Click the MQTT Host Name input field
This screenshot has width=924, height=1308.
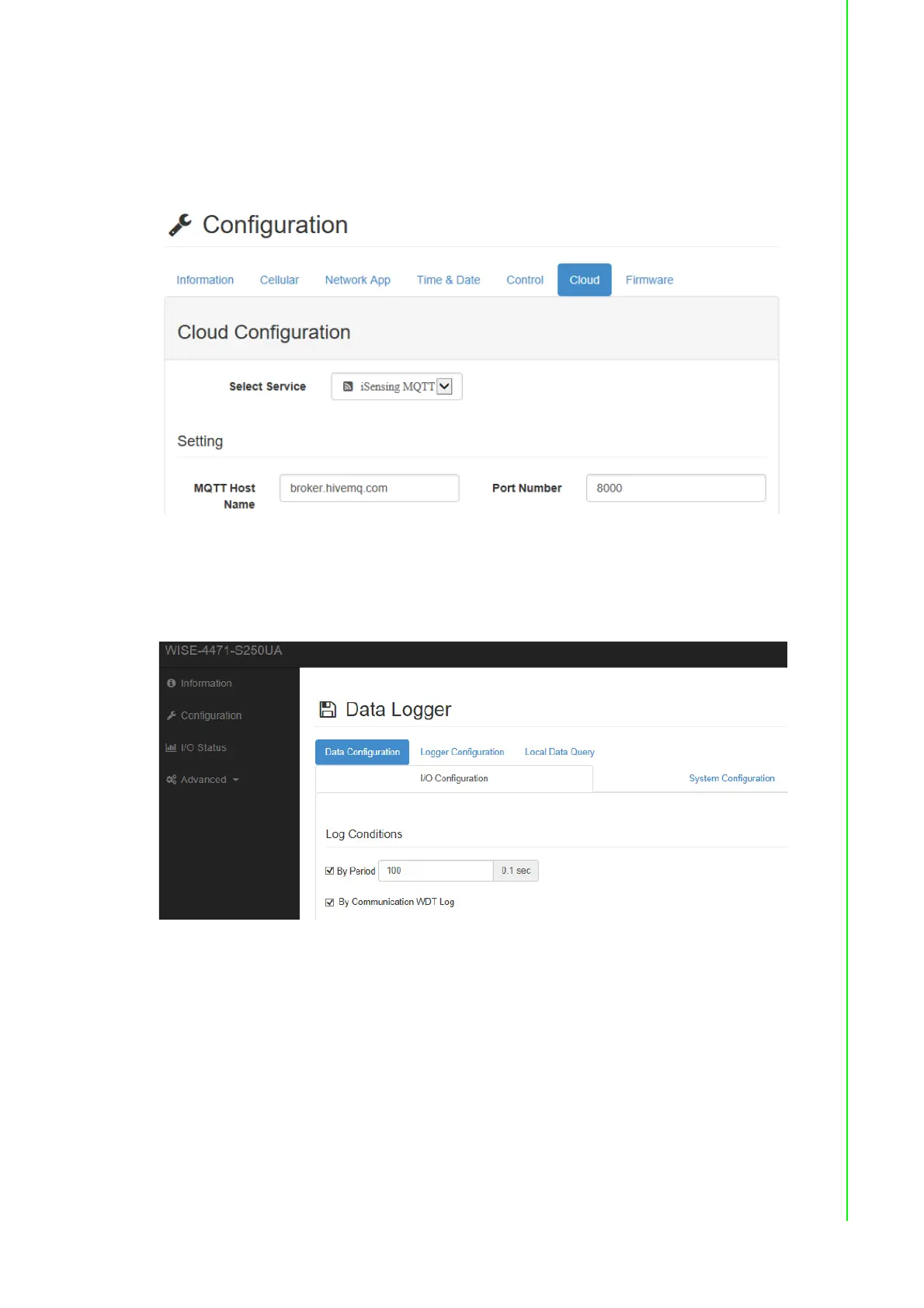click(x=369, y=489)
